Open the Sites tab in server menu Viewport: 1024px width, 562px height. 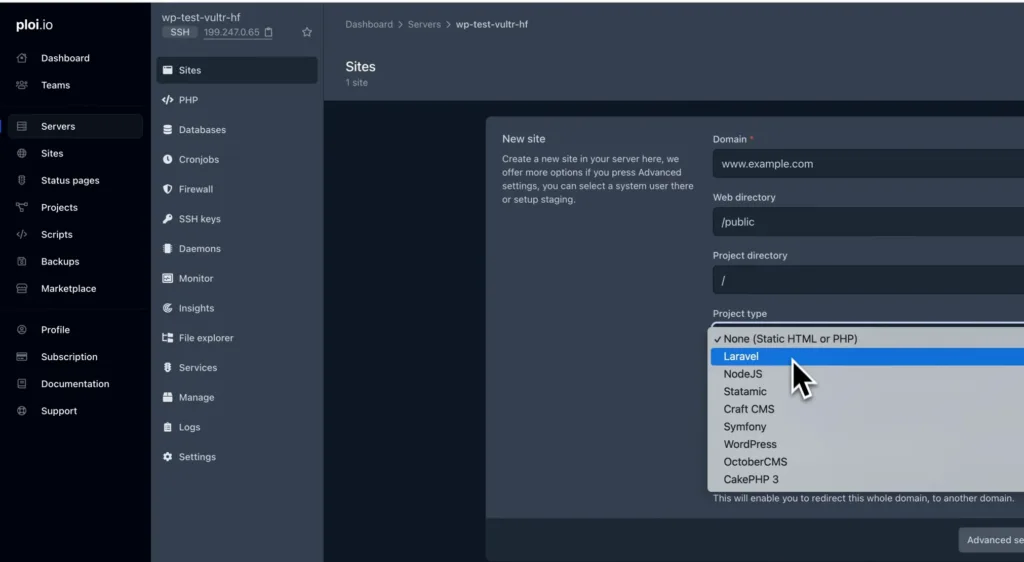point(237,70)
